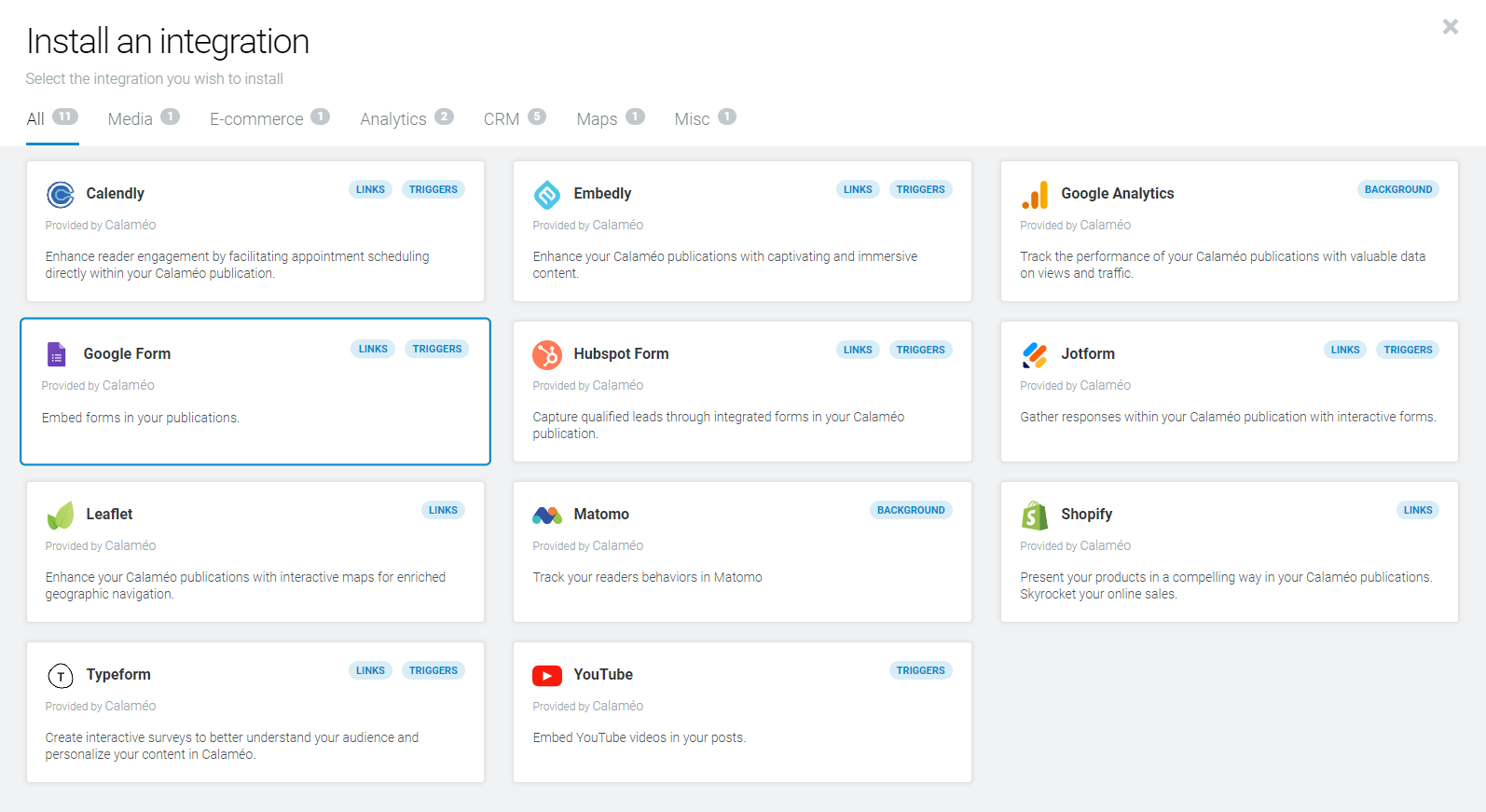Click 'Select the integration you wish to install'
This screenshot has height=812, width=1486.
tap(155, 79)
